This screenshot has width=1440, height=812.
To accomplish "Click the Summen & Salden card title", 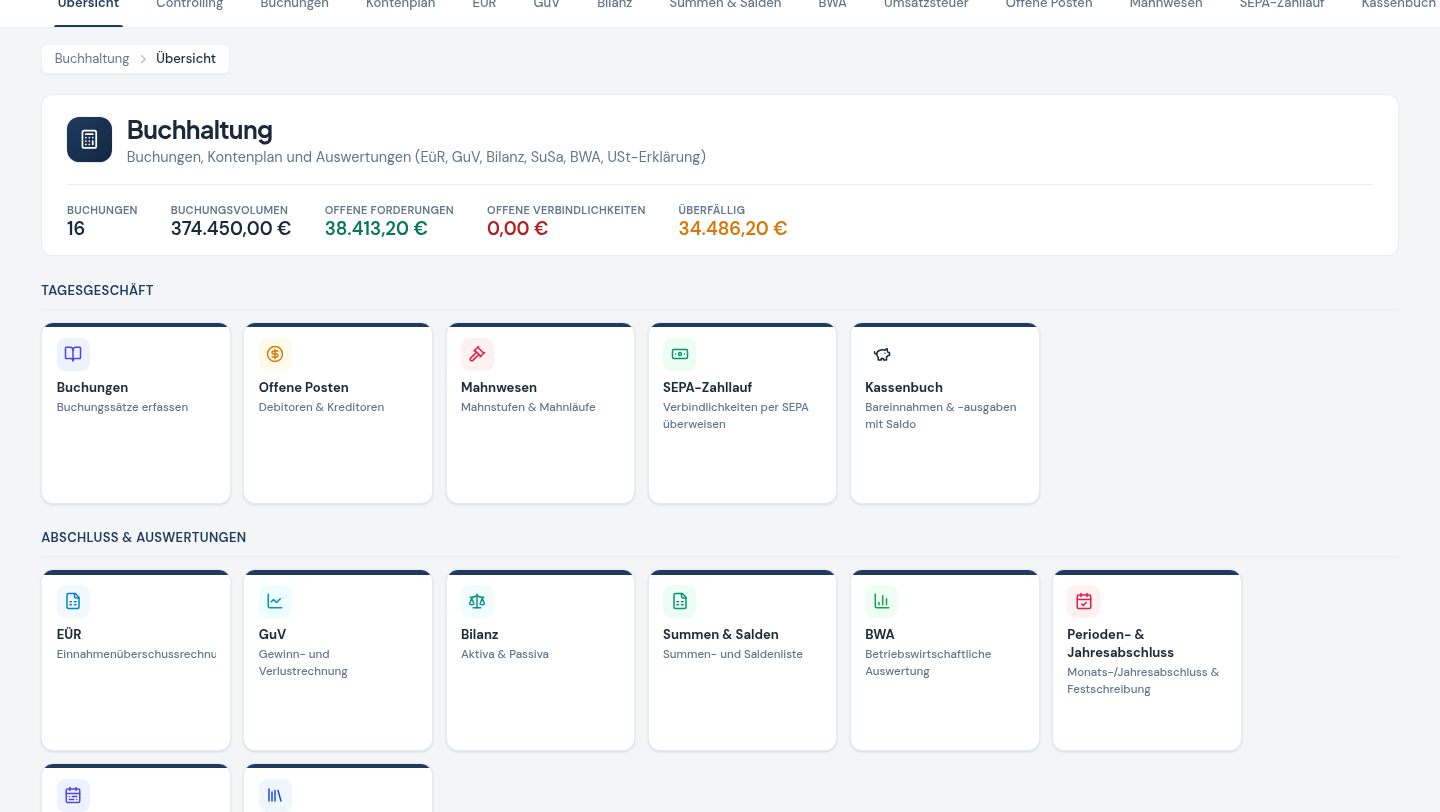I will 721,634.
